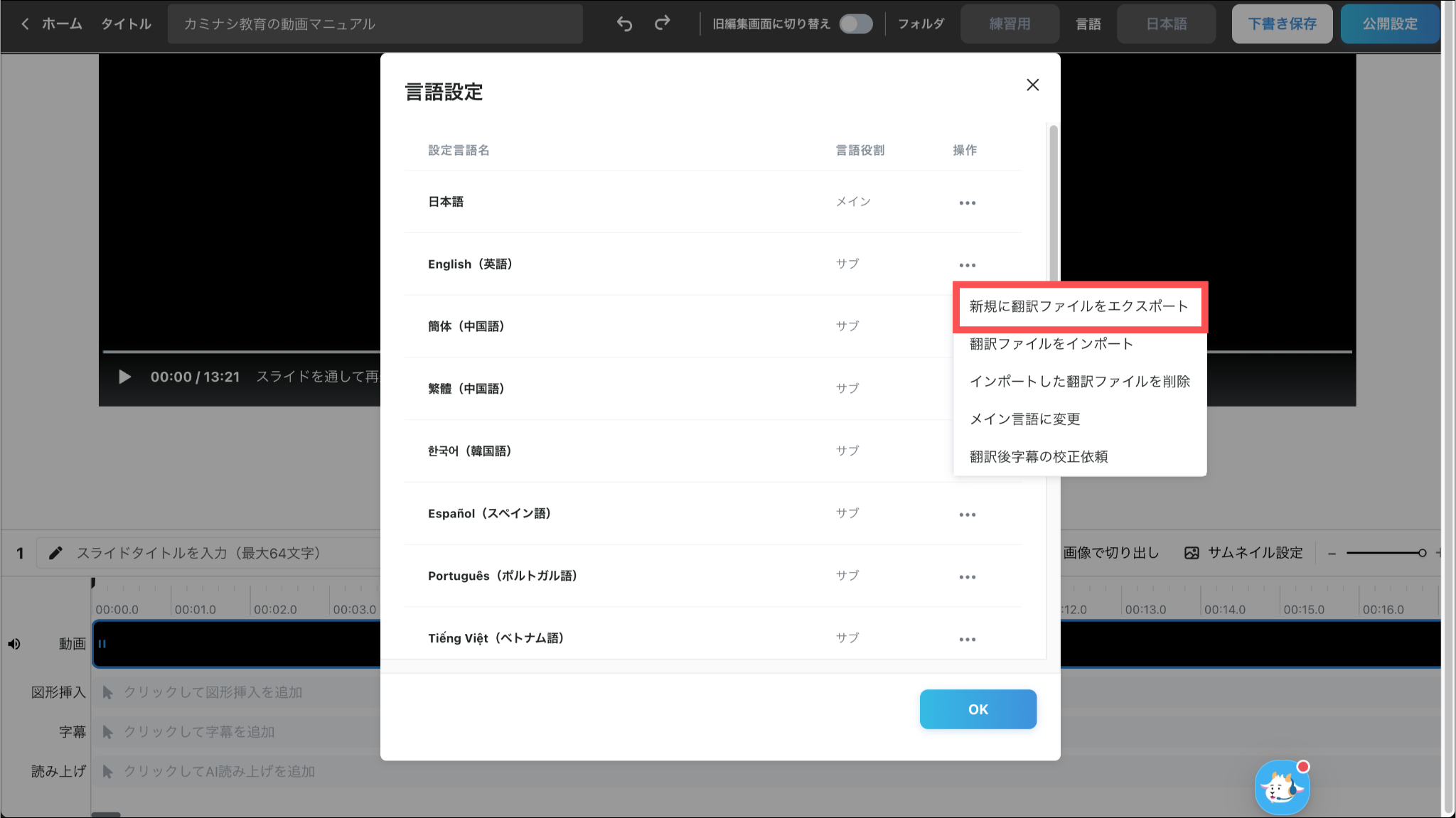Open the chat mascot support icon

point(1282,787)
